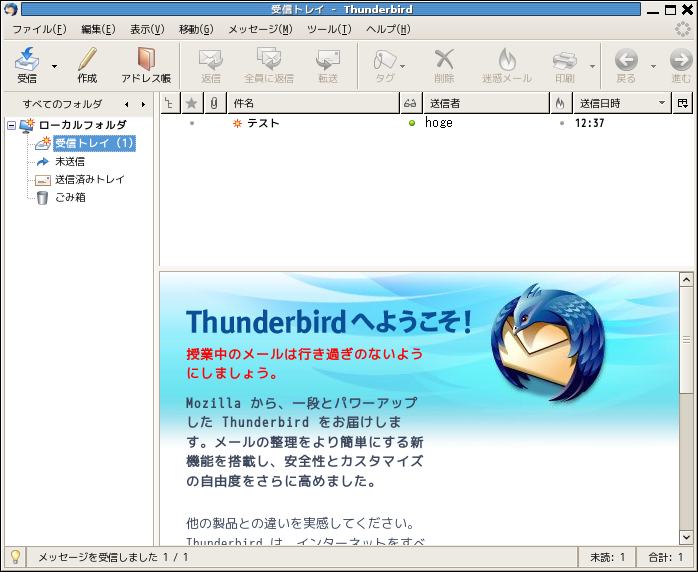Sort by 送信者 column header

tap(486, 103)
